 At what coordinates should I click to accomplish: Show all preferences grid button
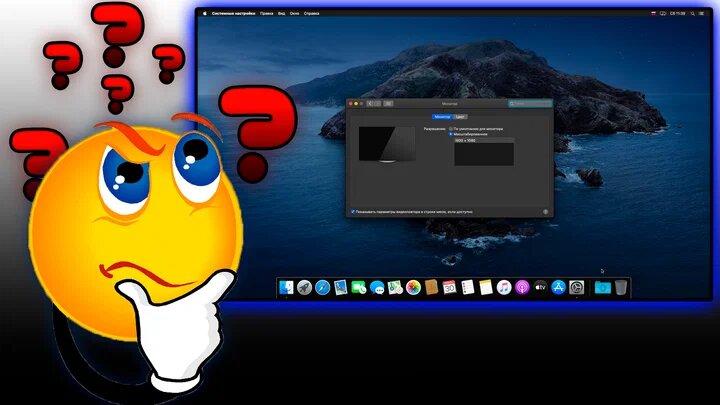click(x=388, y=104)
